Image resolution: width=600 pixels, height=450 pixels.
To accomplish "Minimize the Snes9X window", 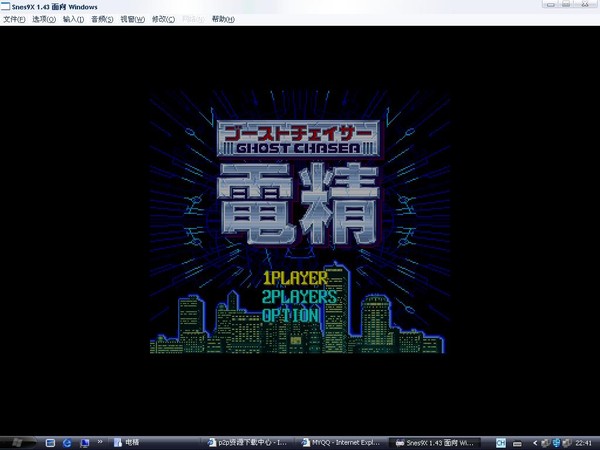I will tap(551, 4).
